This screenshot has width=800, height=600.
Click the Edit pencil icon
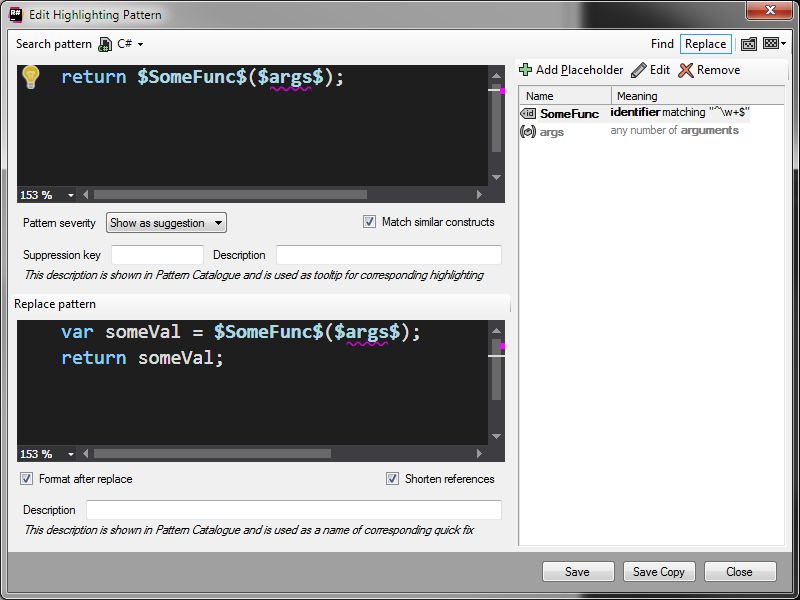(638, 70)
